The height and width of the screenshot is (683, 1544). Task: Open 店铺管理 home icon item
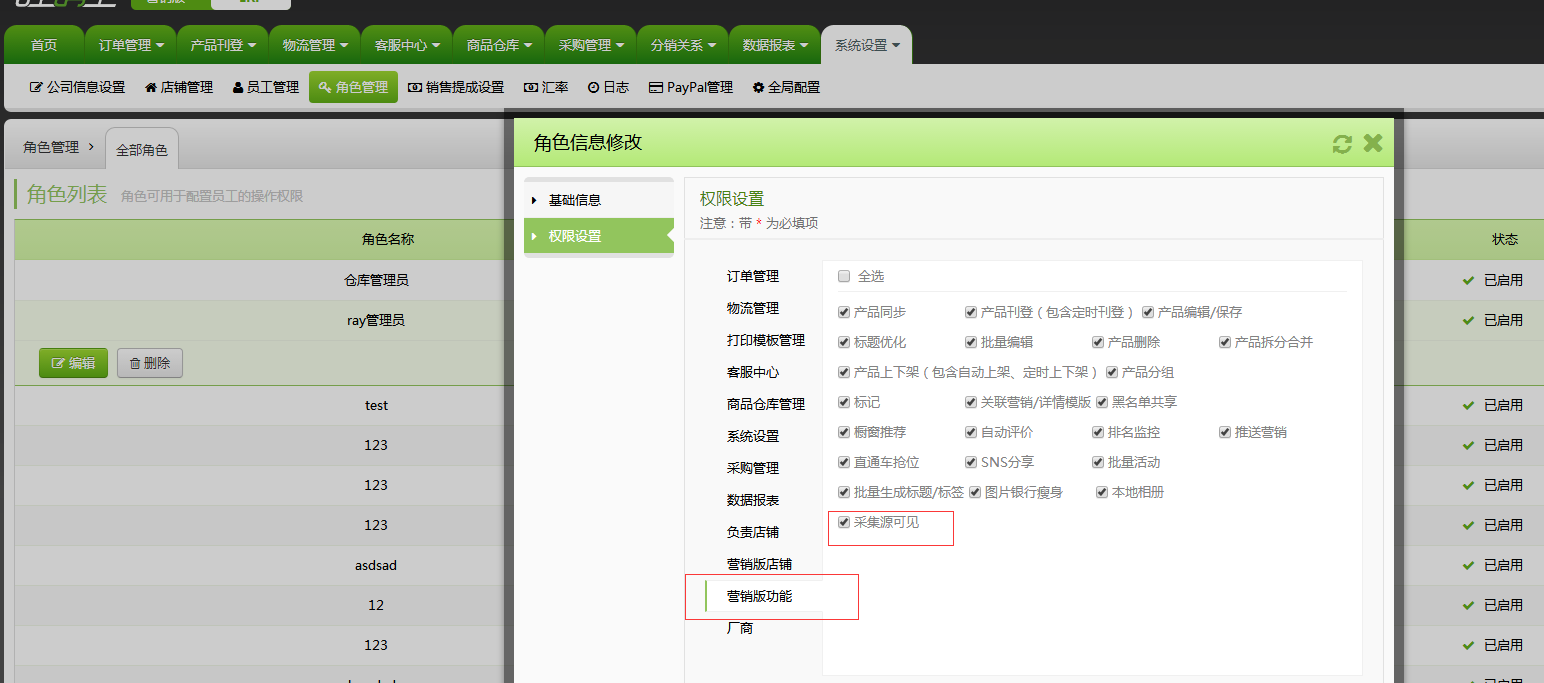pyautogui.click(x=179, y=87)
